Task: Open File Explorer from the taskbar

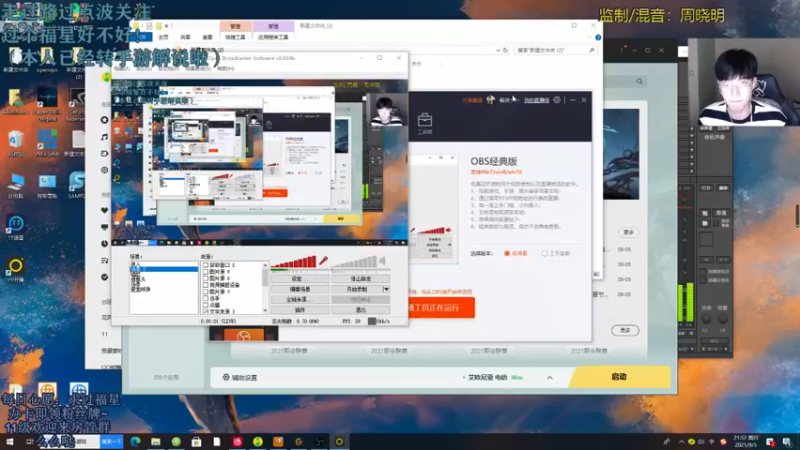Action: pos(156,442)
